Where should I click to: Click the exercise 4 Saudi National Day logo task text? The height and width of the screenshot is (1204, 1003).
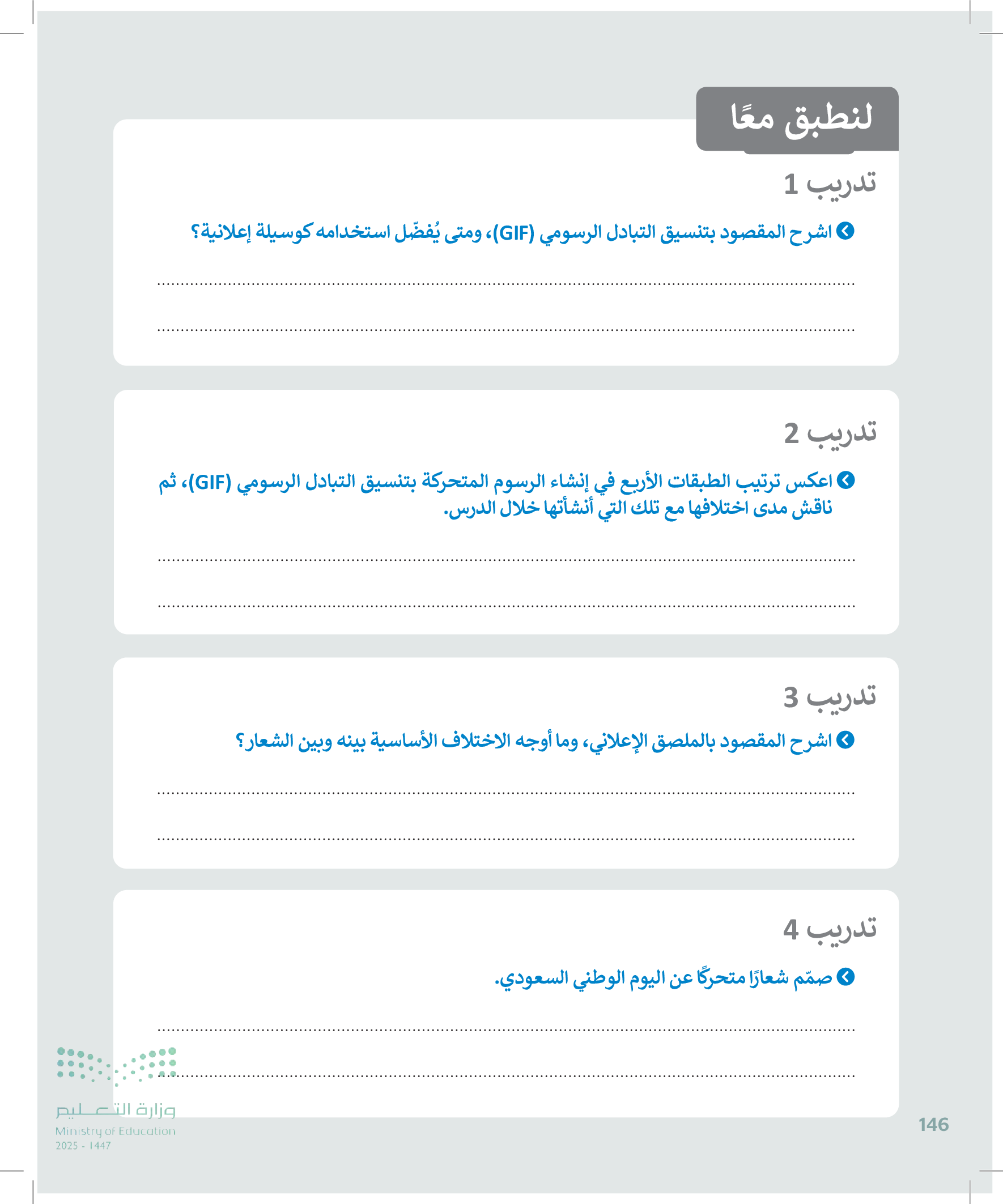point(662,977)
